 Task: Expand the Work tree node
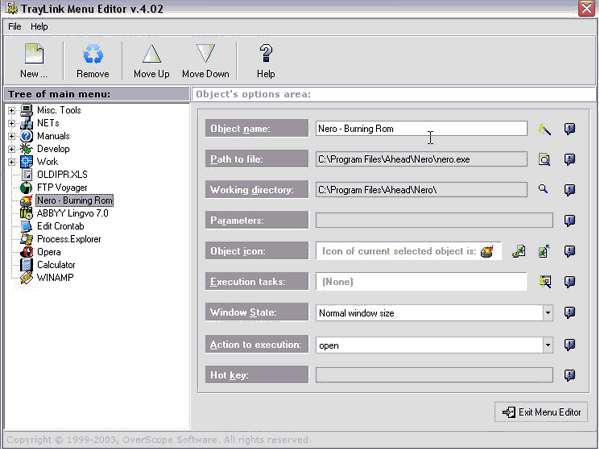(11, 162)
